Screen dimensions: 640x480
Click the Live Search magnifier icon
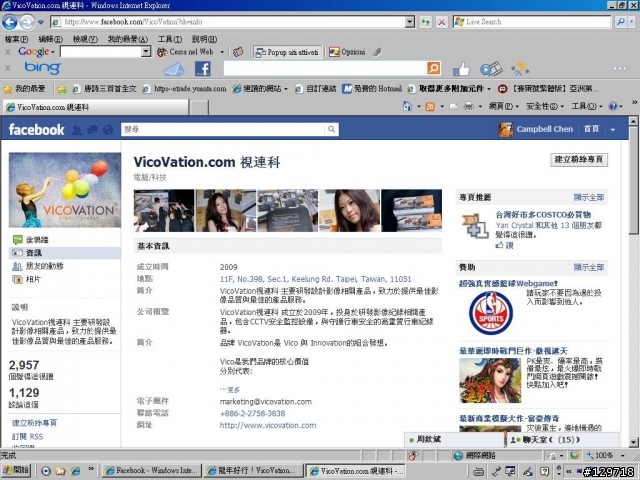pos(620,22)
